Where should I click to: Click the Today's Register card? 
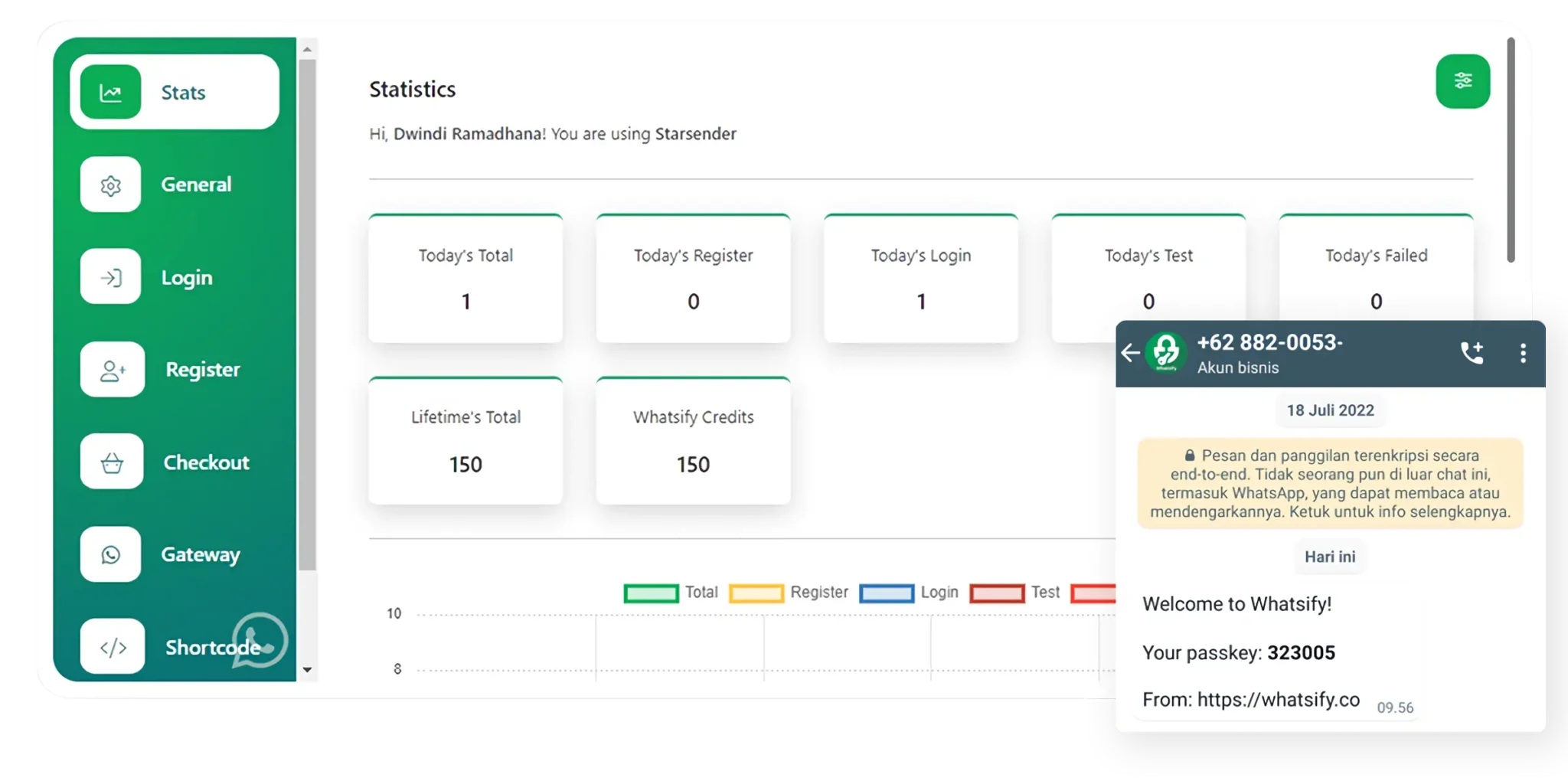tap(693, 279)
